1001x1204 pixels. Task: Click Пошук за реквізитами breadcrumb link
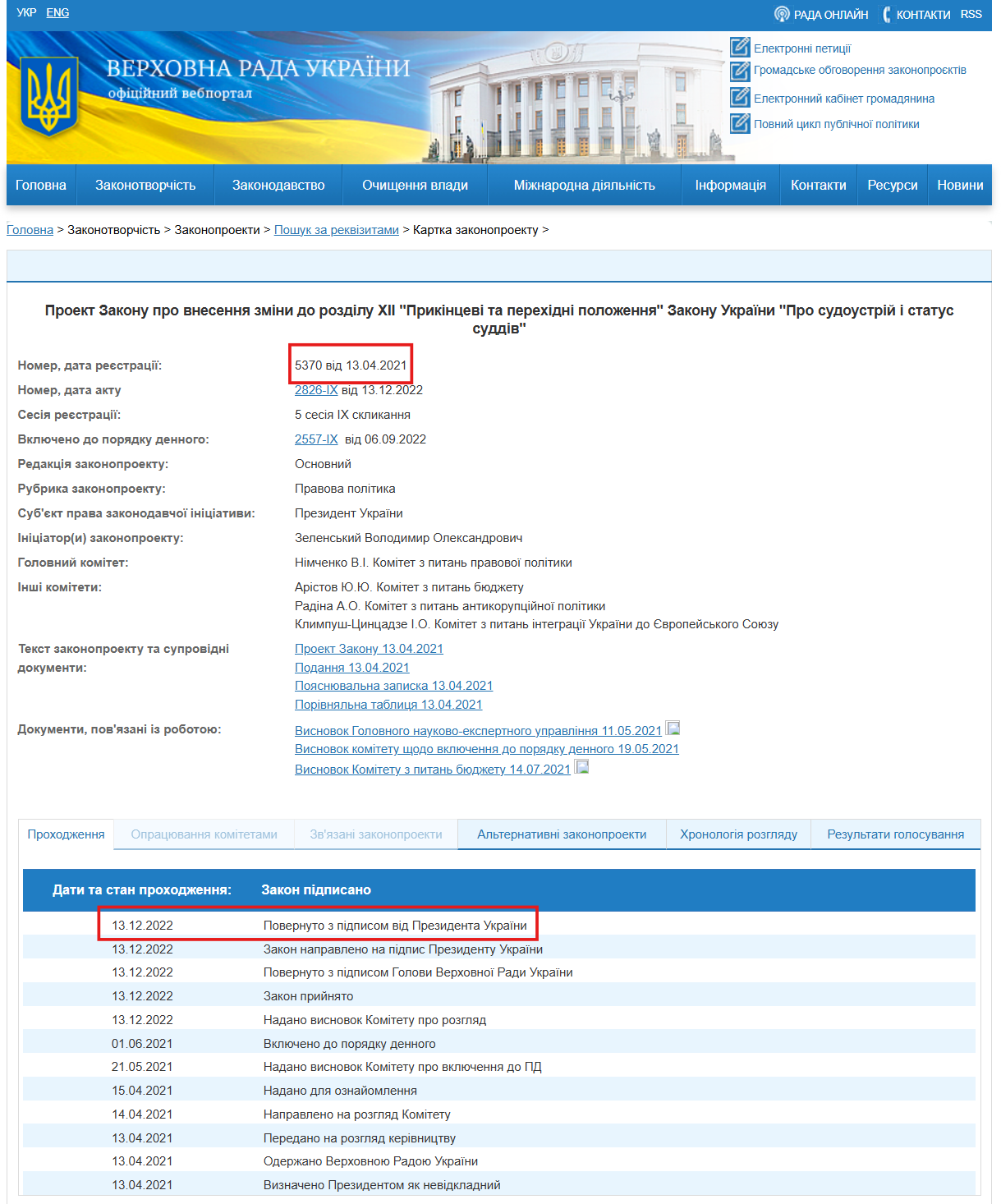[337, 230]
